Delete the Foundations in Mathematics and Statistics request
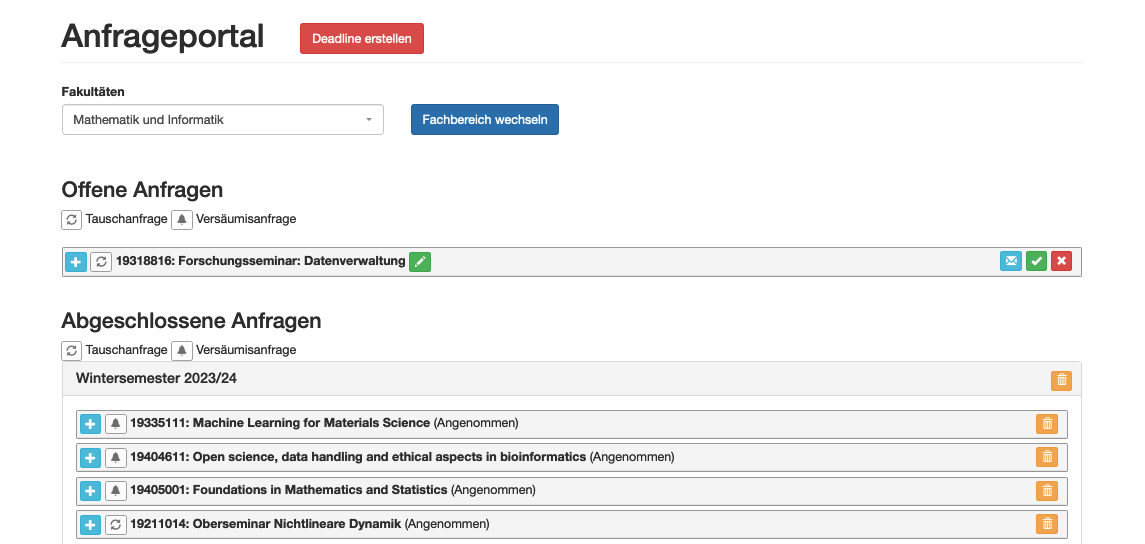This screenshot has height=544, width=1145. (1047, 491)
